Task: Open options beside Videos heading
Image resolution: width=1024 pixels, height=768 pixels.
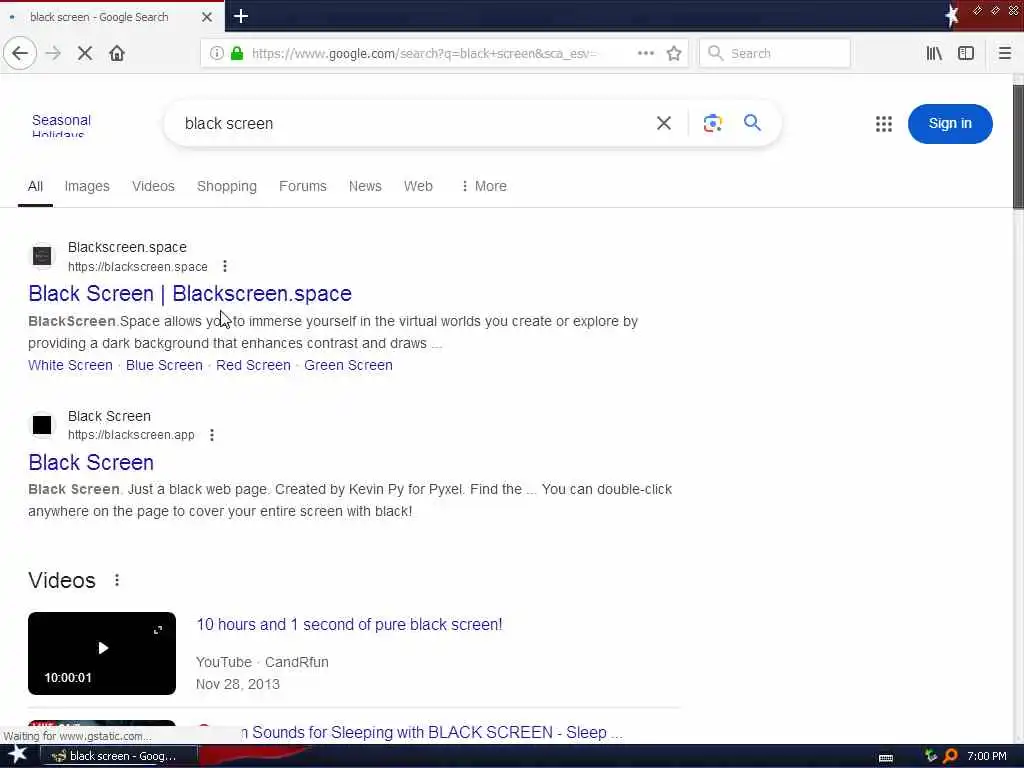Action: tap(117, 580)
